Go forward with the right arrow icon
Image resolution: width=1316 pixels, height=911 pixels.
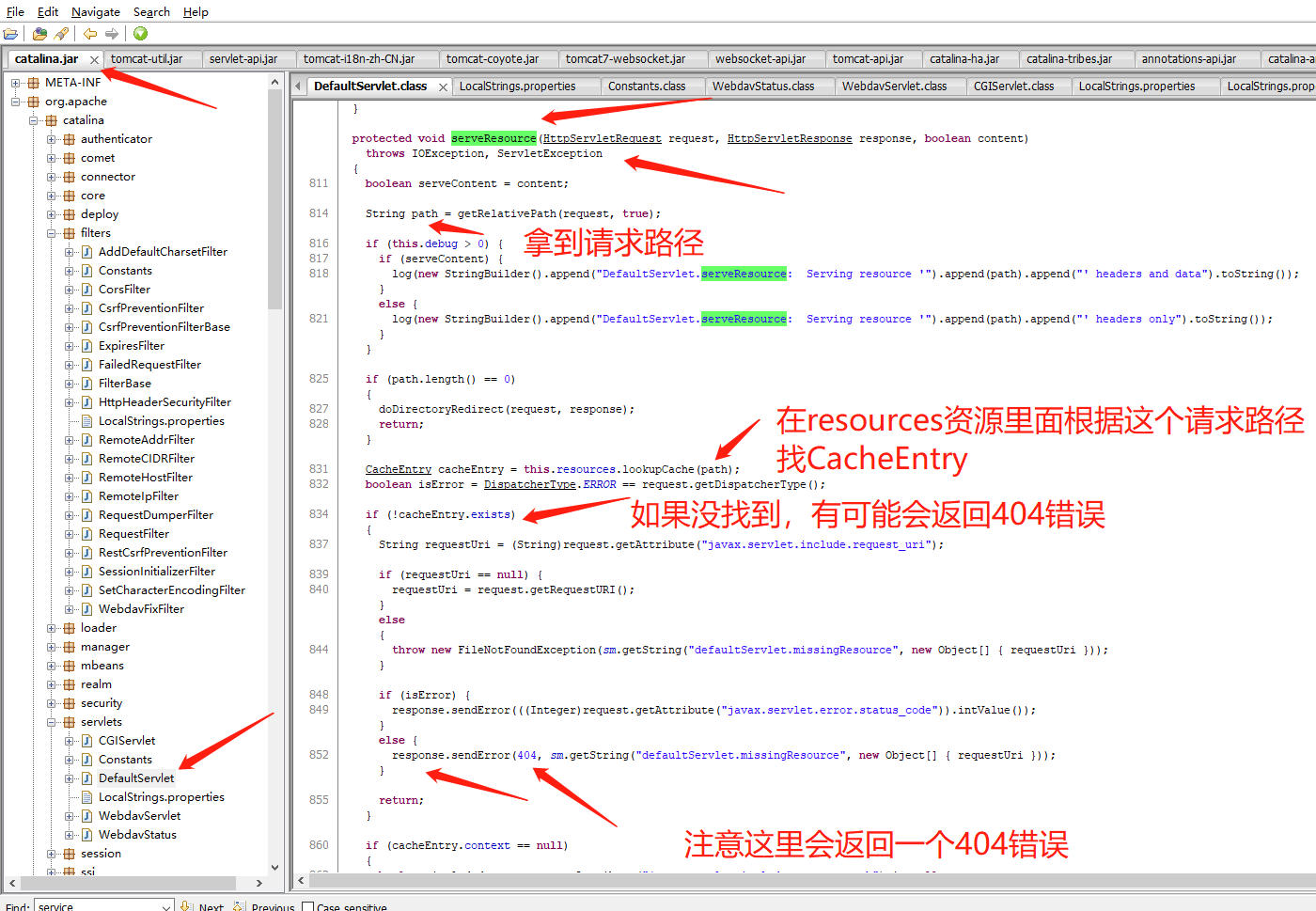point(112,34)
